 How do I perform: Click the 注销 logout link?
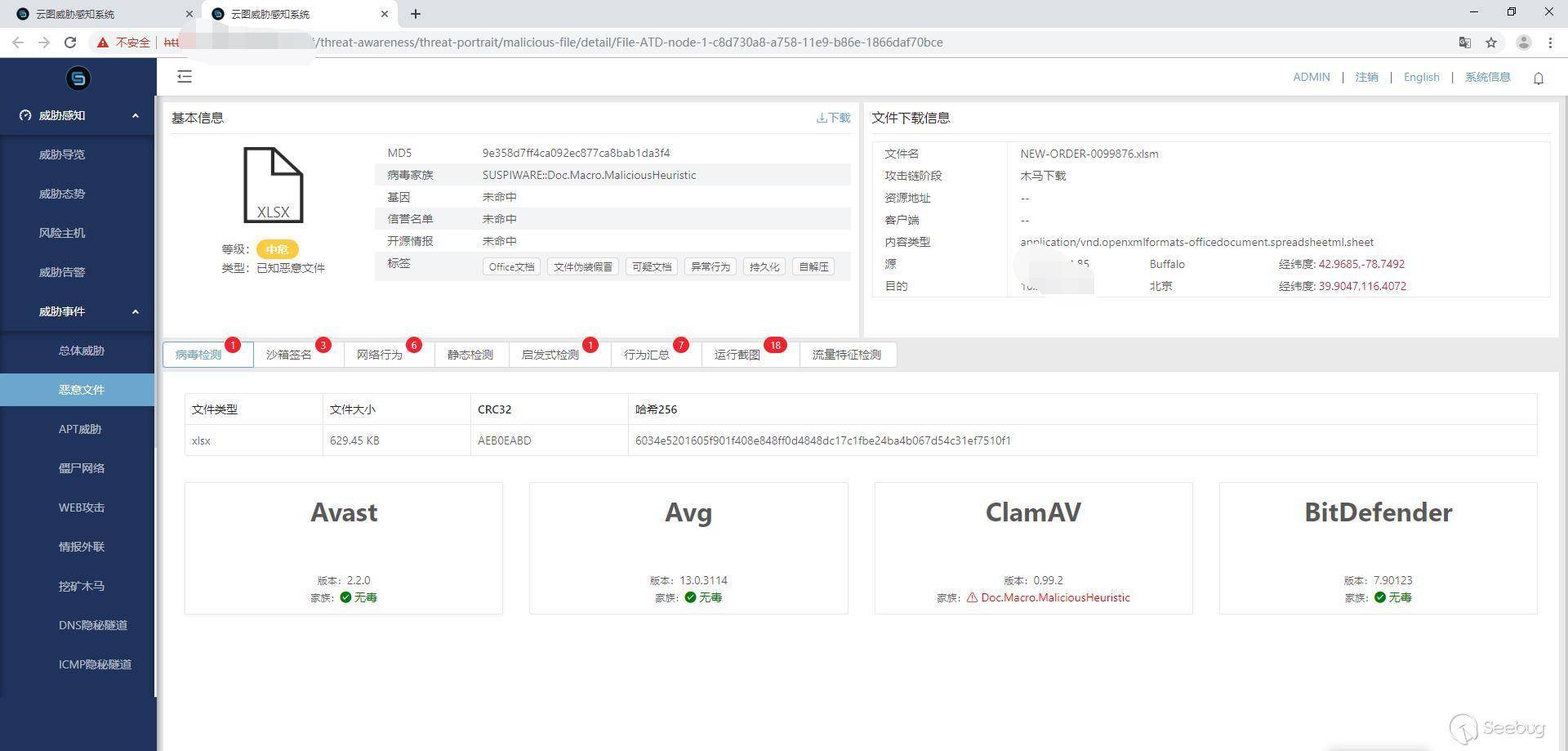pos(1366,77)
